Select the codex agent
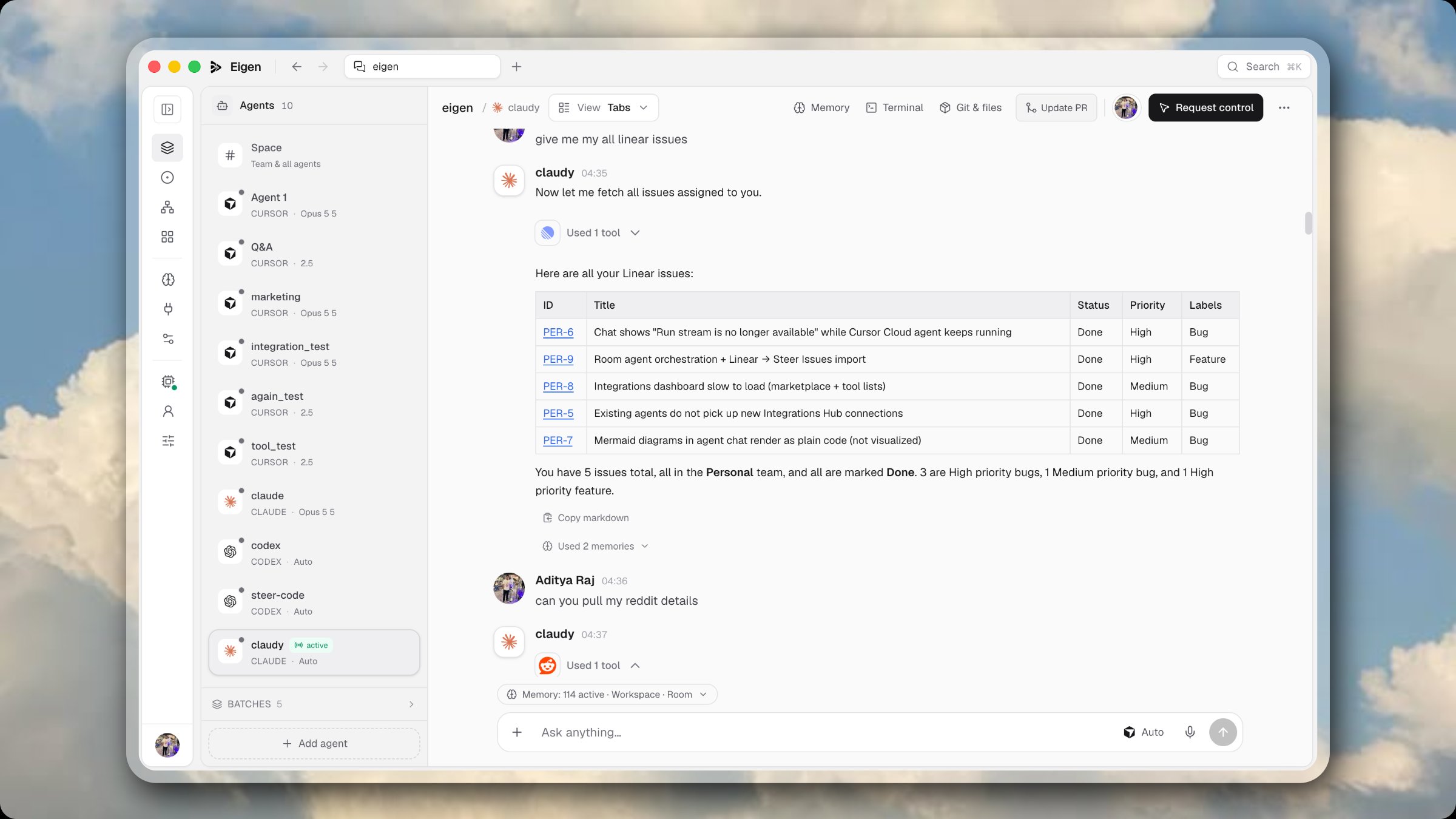1456x819 pixels. click(314, 553)
